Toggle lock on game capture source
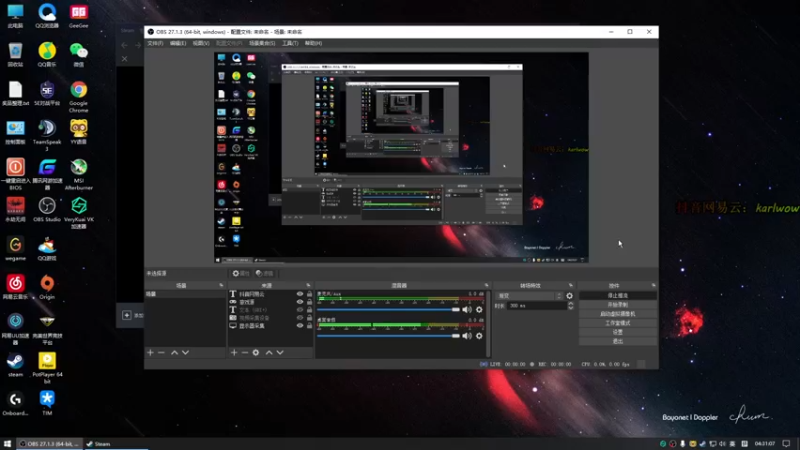The image size is (800, 450). coord(309,302)
